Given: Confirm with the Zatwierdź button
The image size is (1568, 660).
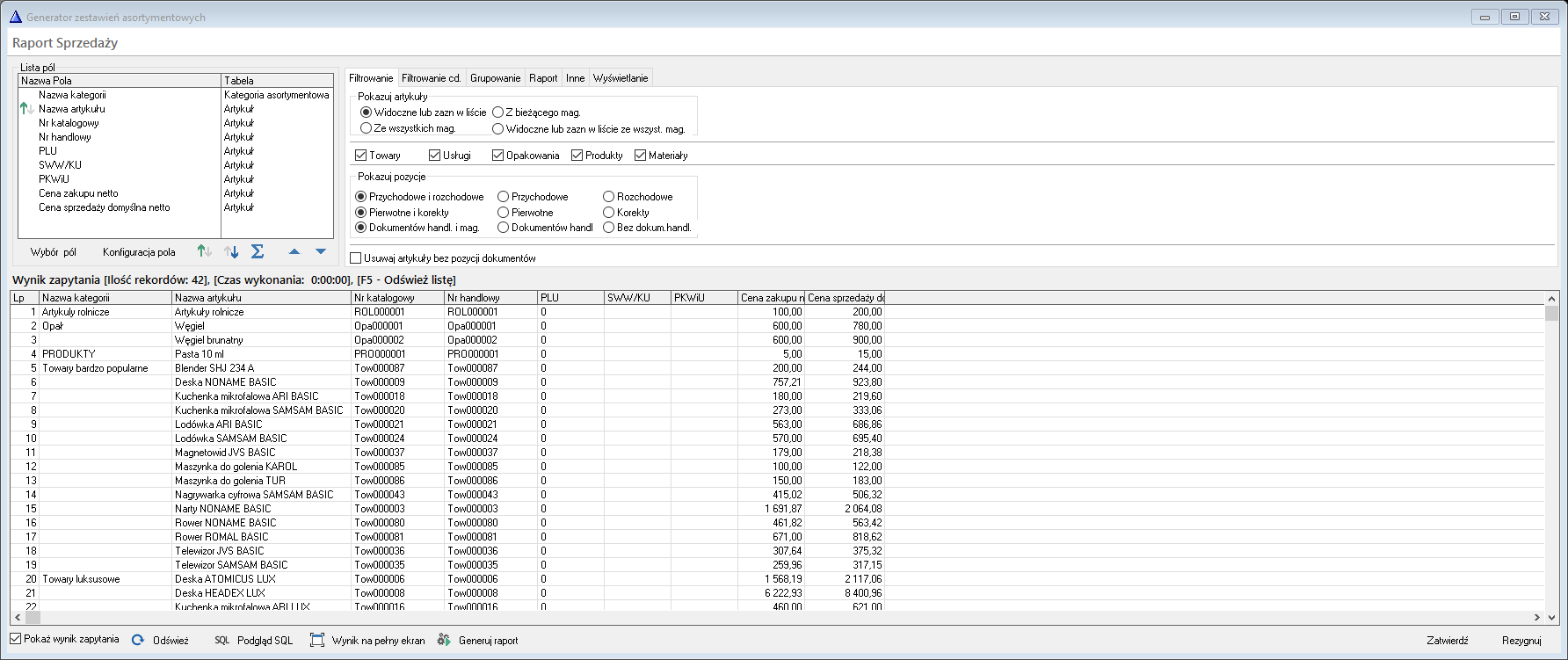Looking at the screenshot, I should pos(1448,641).
